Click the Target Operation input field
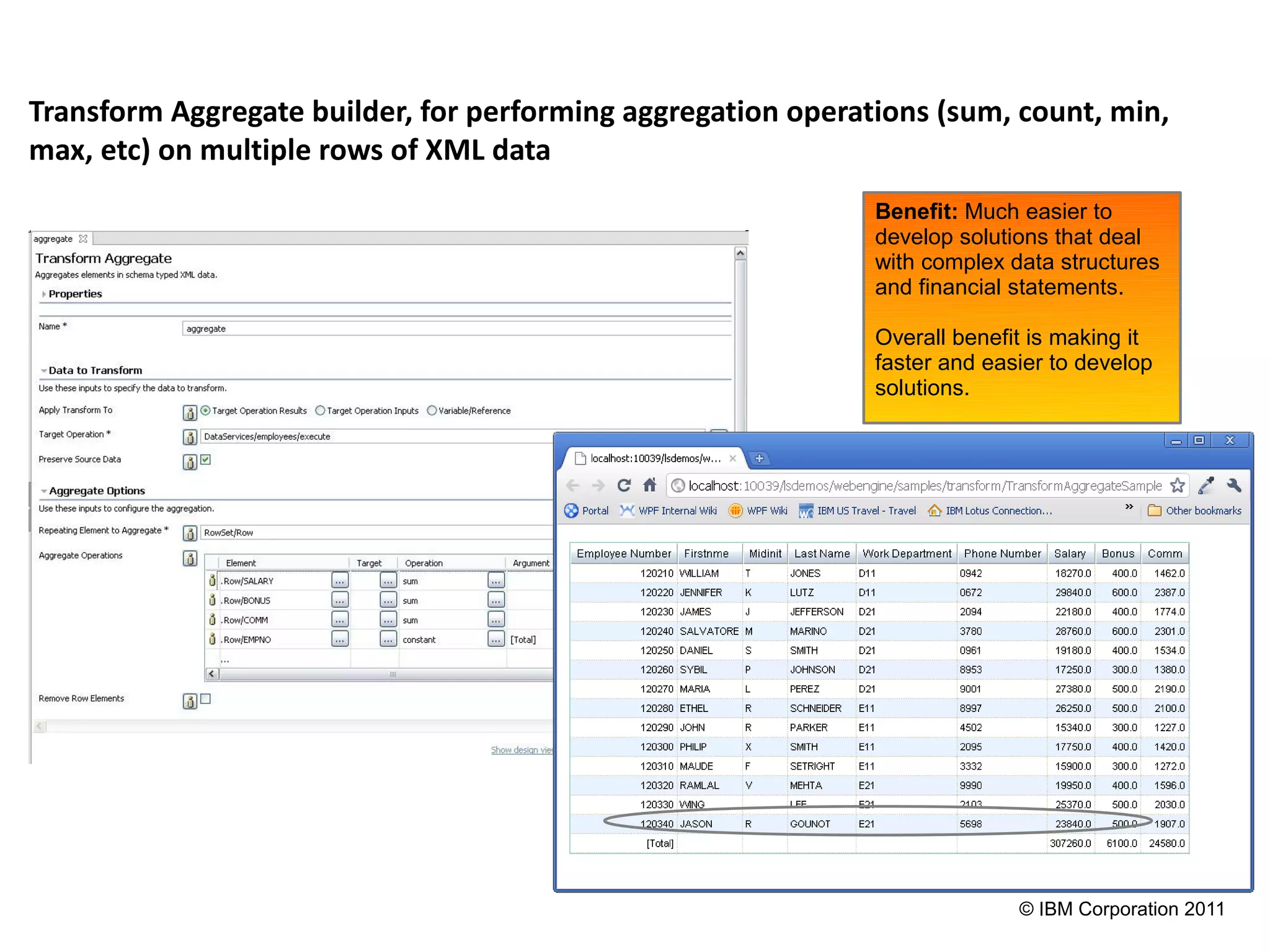This screenshot has height=952, width=1270. tap(377, 437)
